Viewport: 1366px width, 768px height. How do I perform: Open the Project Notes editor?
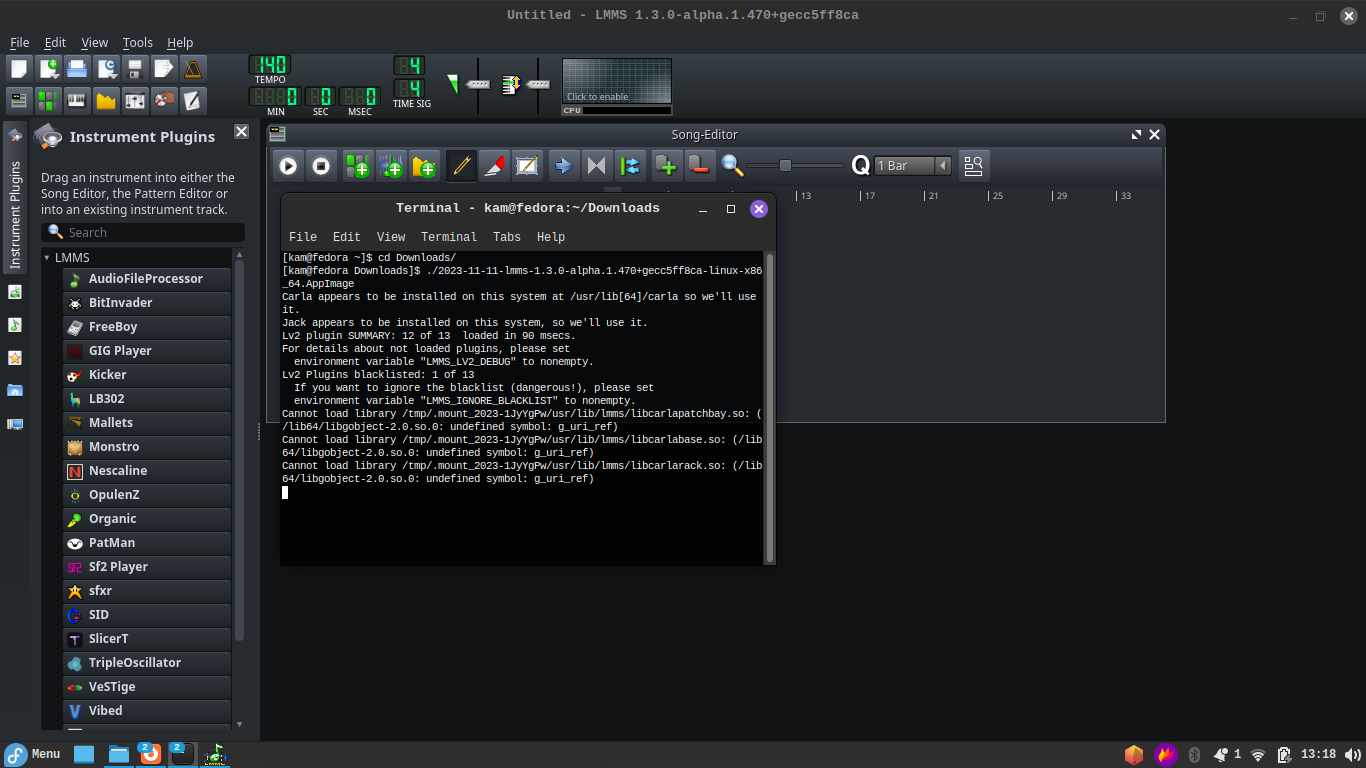coord(192,100)
